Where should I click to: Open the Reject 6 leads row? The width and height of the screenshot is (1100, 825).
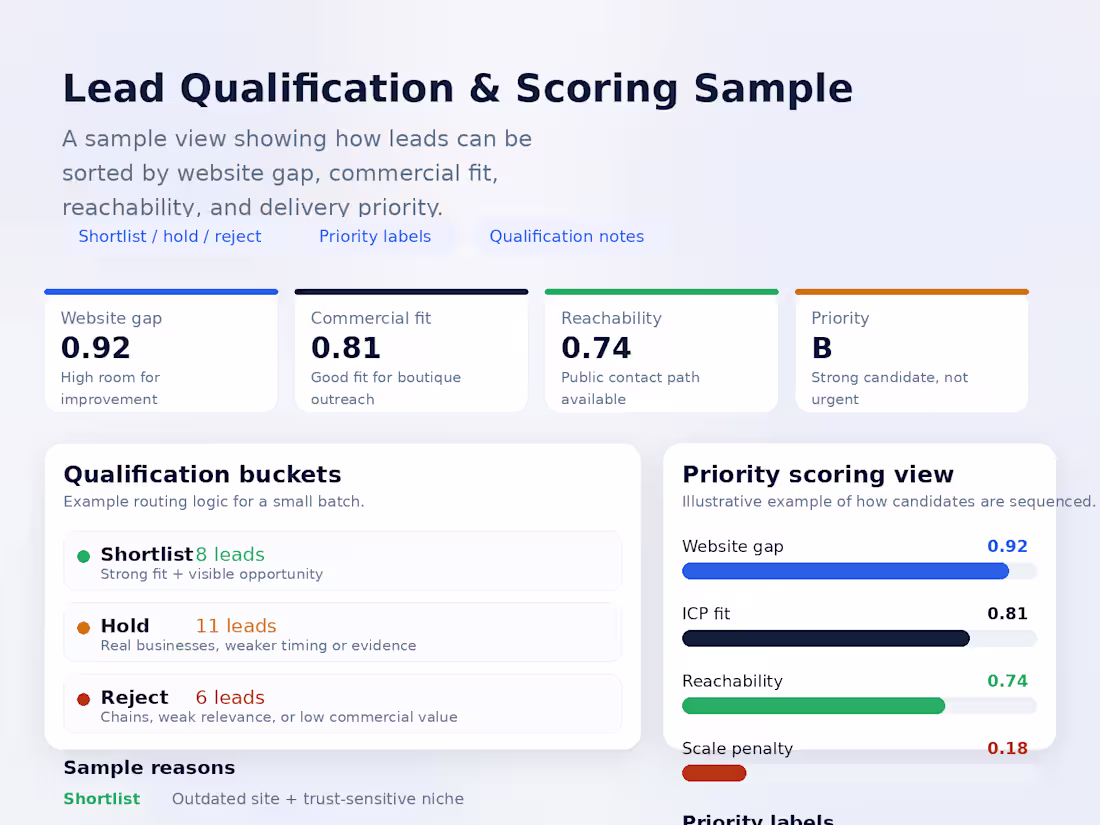(x=342, y=705)
